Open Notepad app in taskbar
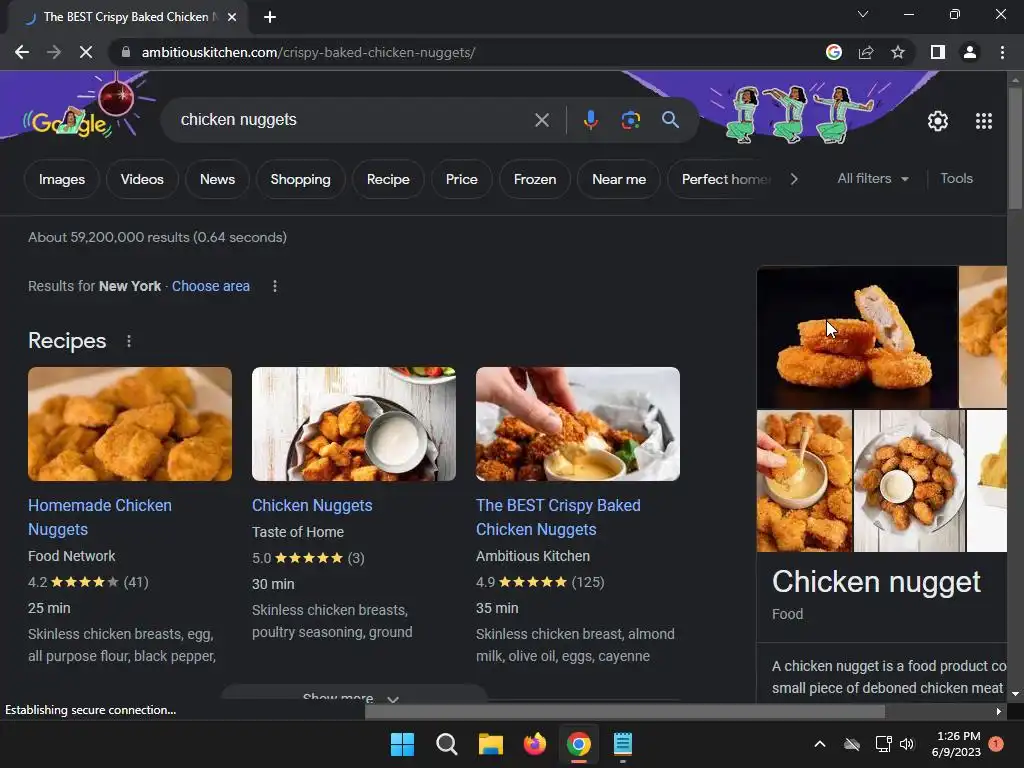 click(x=623, y=744)
